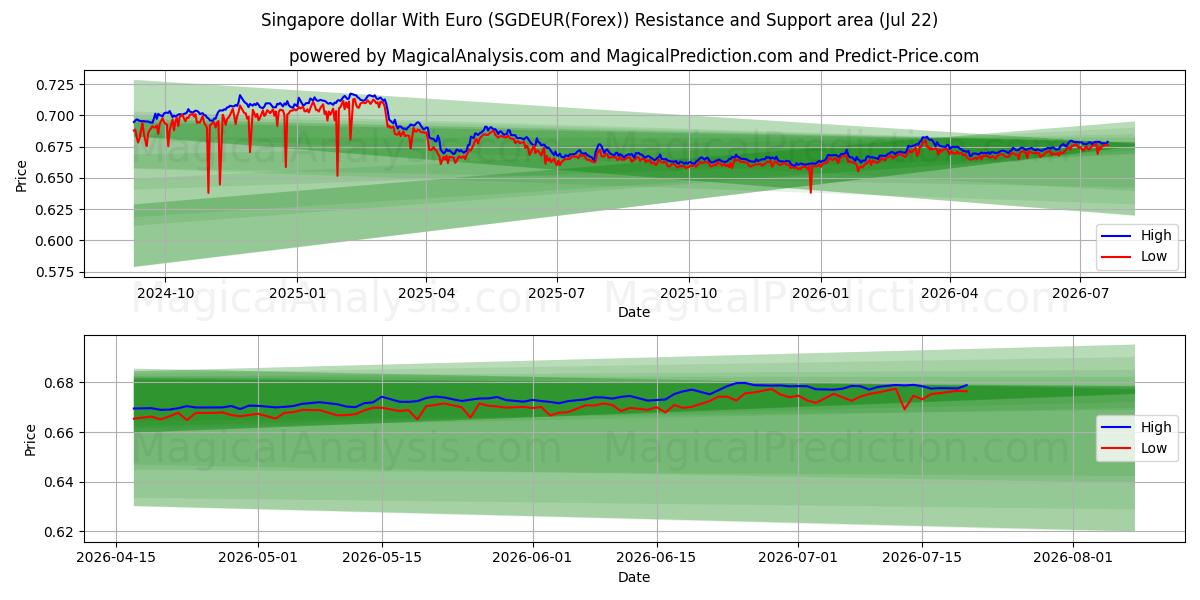Click the 0.675 price tick label
The height and width of the screenshot is (600, 1200).
tap(56, 147)
